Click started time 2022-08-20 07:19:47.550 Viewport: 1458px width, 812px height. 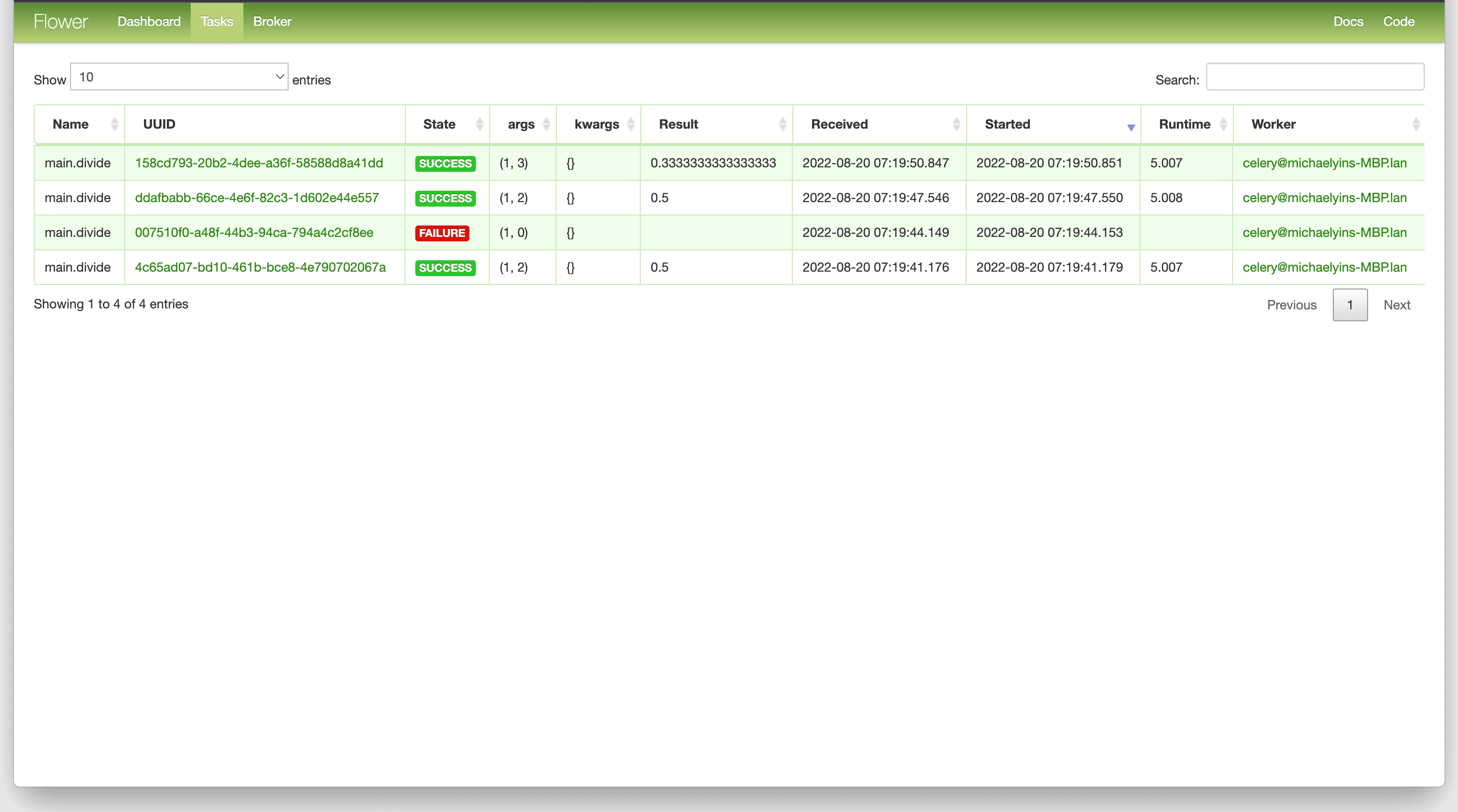[1049, 198]
